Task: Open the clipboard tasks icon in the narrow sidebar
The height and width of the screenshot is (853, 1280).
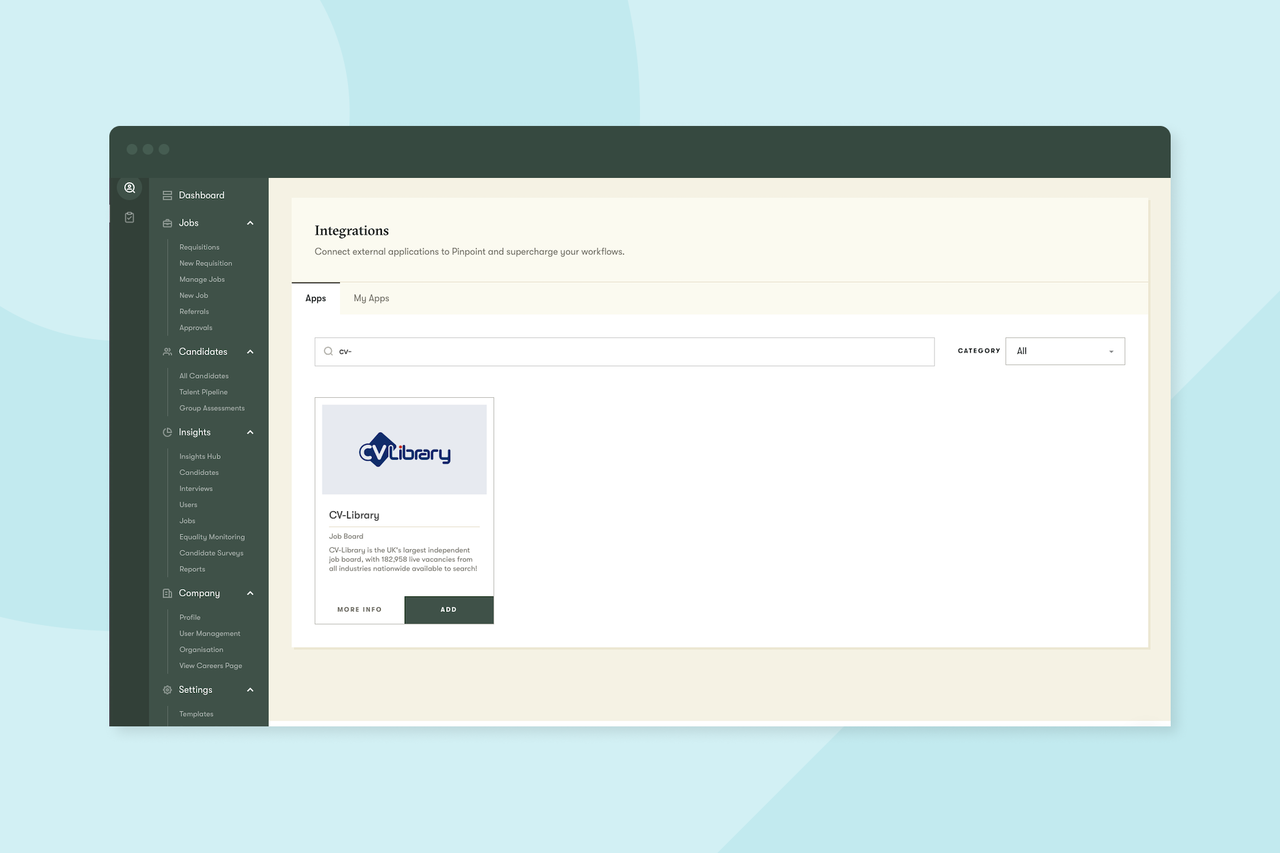Action: click(x=129, y=217)
